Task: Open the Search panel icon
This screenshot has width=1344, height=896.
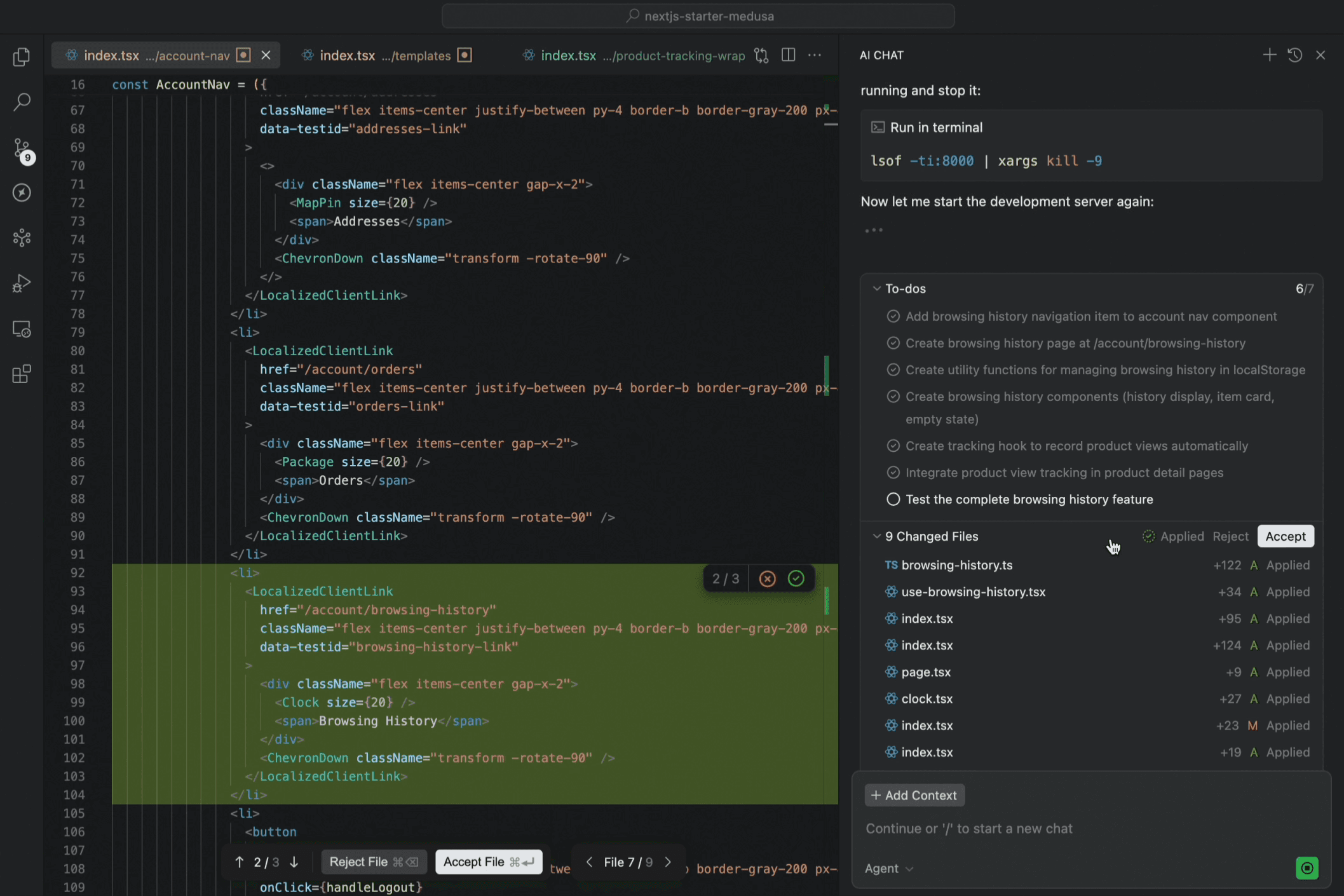Action: pos(22,102)
